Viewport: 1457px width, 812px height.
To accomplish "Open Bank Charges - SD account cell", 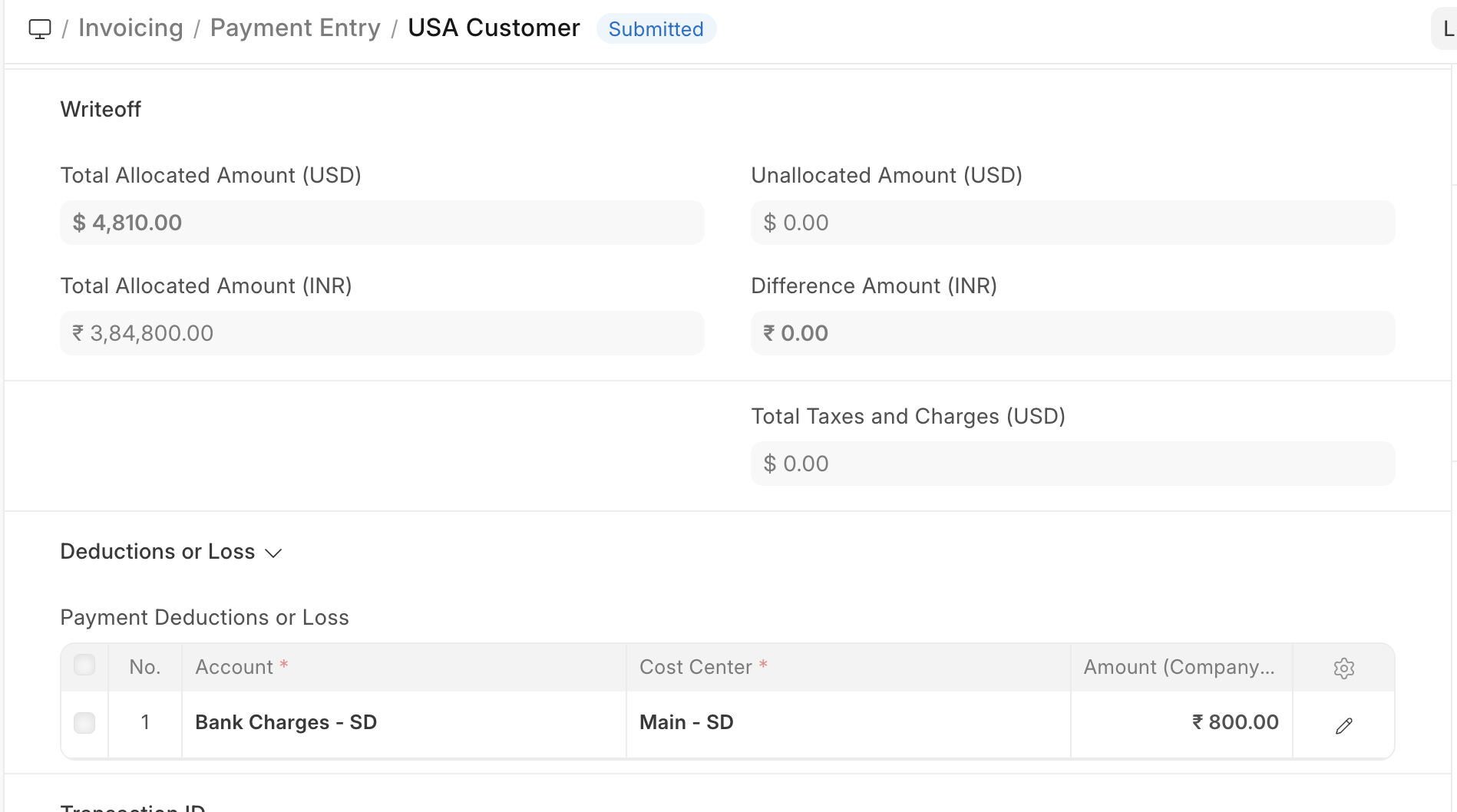I will [x=403, y=722].
